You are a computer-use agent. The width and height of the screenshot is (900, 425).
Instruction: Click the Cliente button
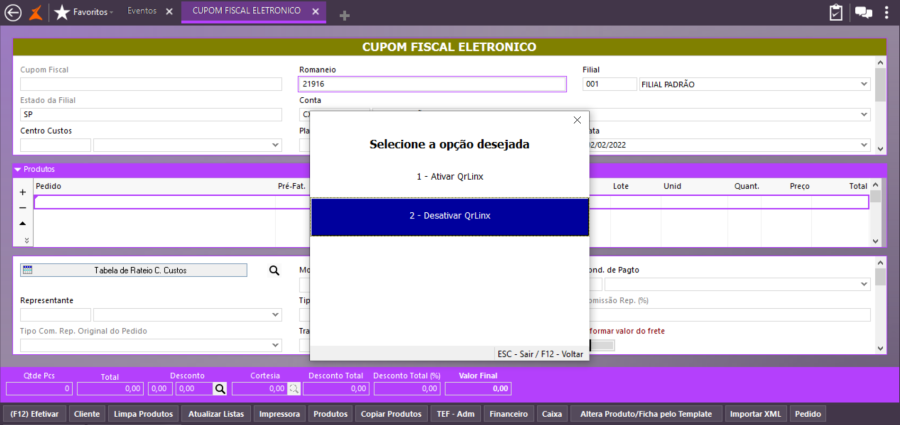87,414
